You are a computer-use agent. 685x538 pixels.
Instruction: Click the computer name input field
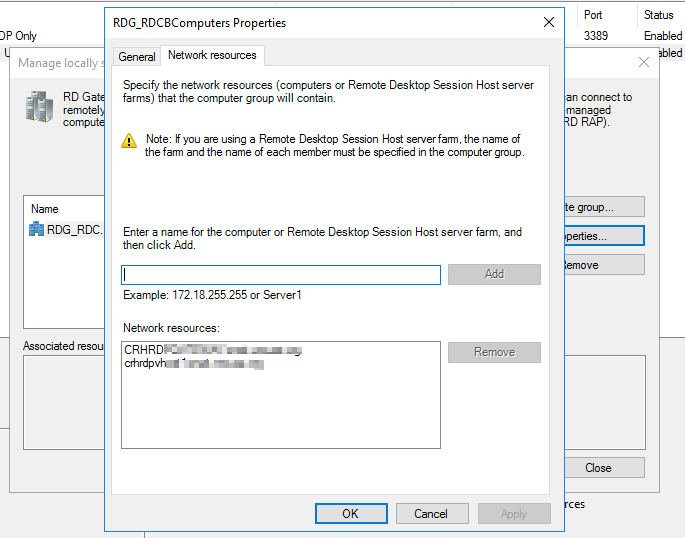pos(281,275)
